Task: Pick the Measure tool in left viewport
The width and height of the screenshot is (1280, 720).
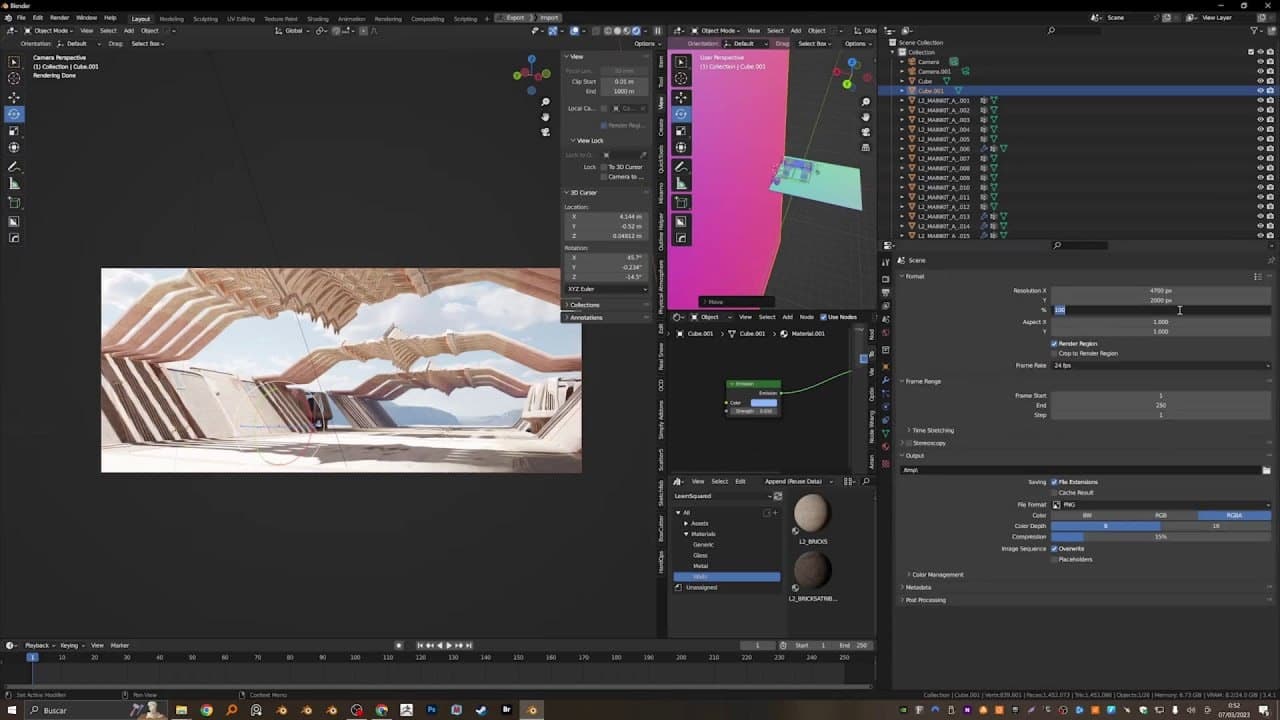Action: pos(14,184)
